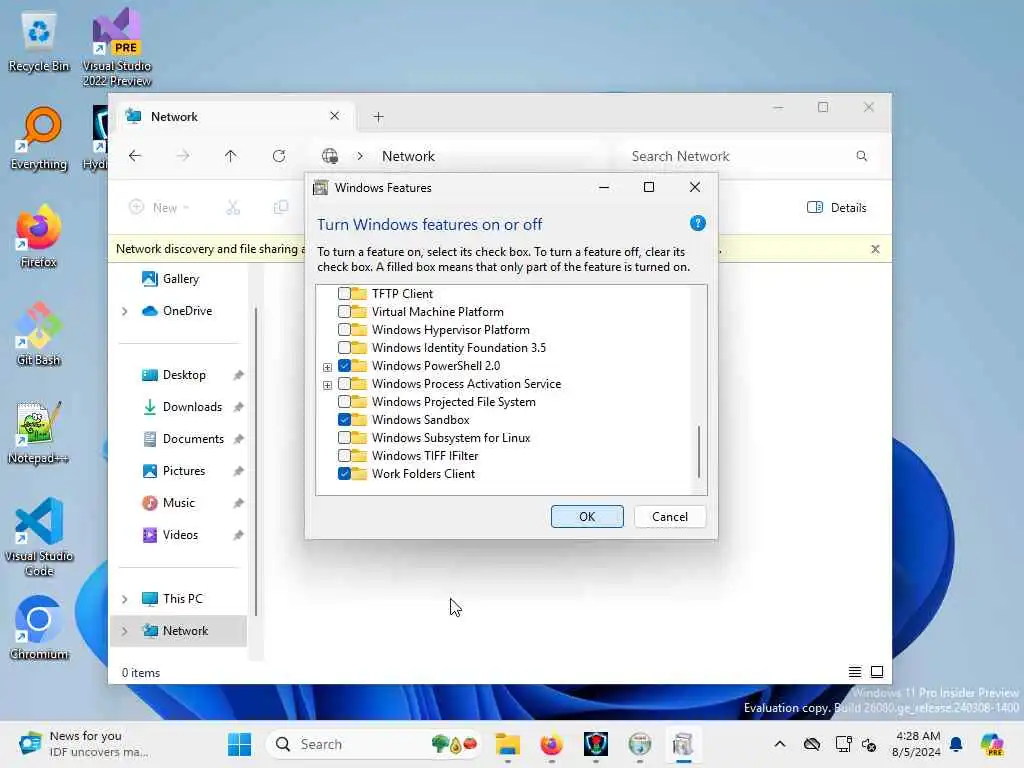Open the Git Bash desktop shortcut

39,334
